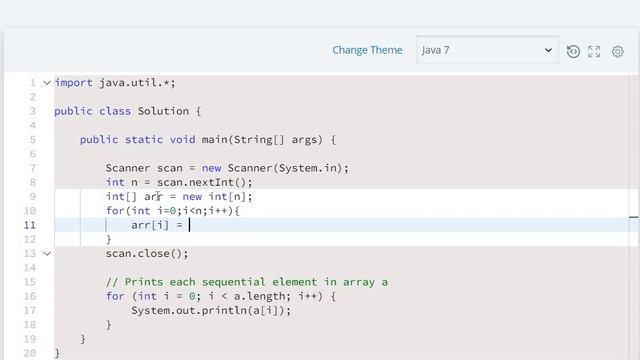Collapse the code fold arrow at line 1
This screenshot has height=360, width=640.
click(x=47, y=83)
